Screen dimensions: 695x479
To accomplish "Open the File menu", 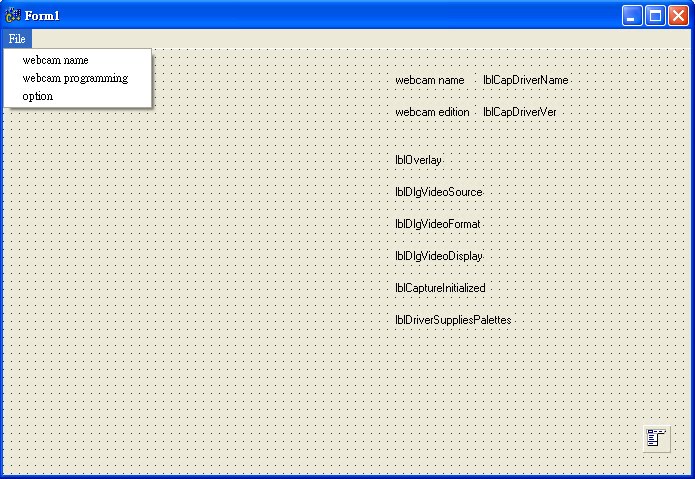I will (x=17, y=39).
